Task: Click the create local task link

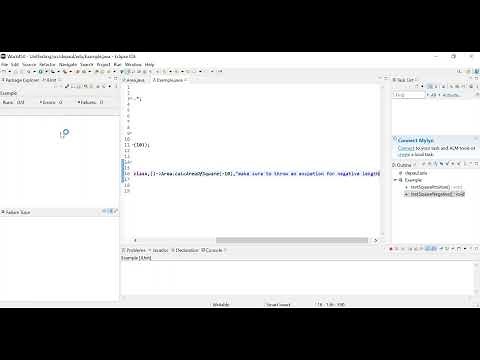Action: coord(404,155)
